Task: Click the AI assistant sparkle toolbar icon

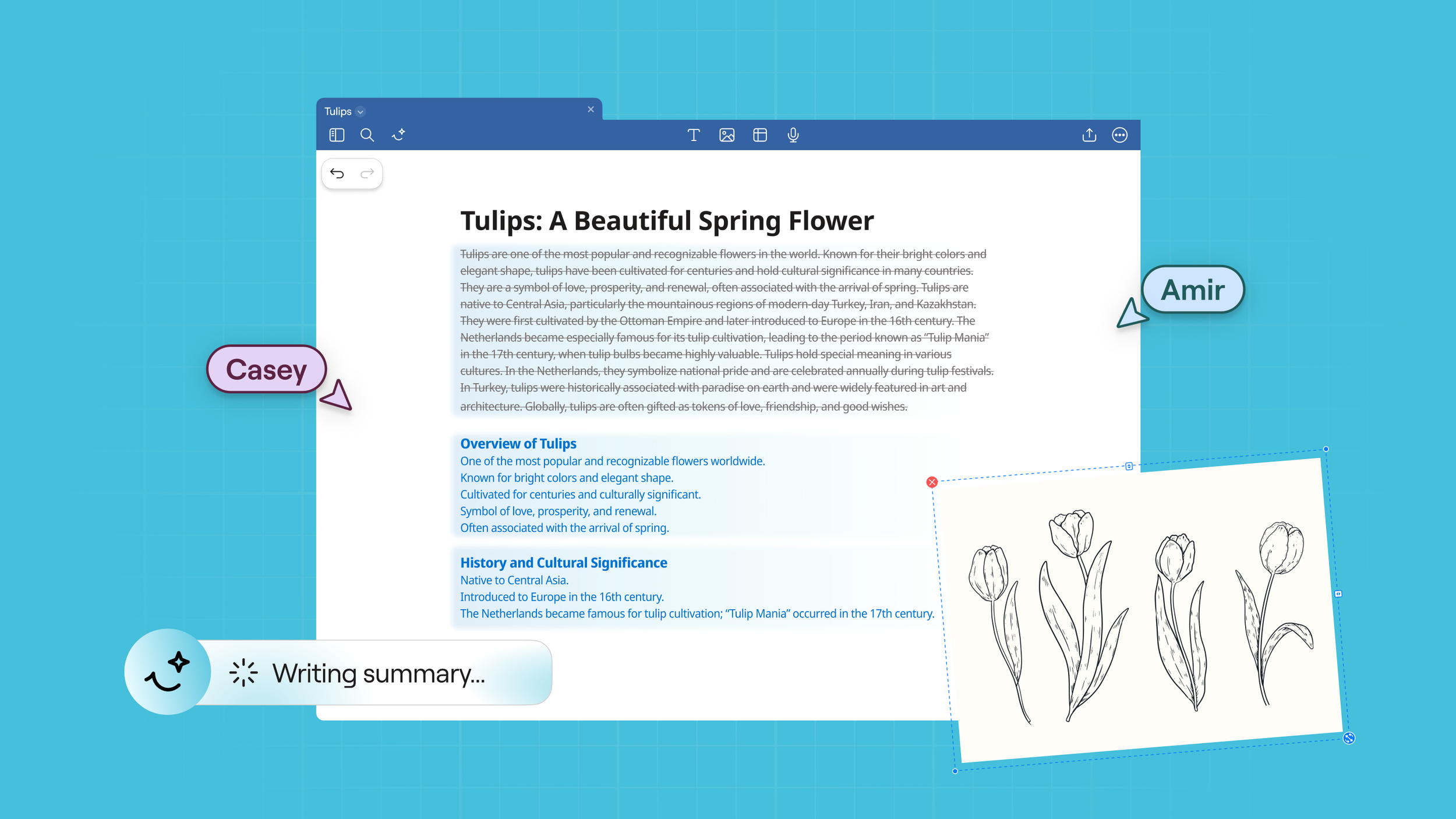Action: 398,135
